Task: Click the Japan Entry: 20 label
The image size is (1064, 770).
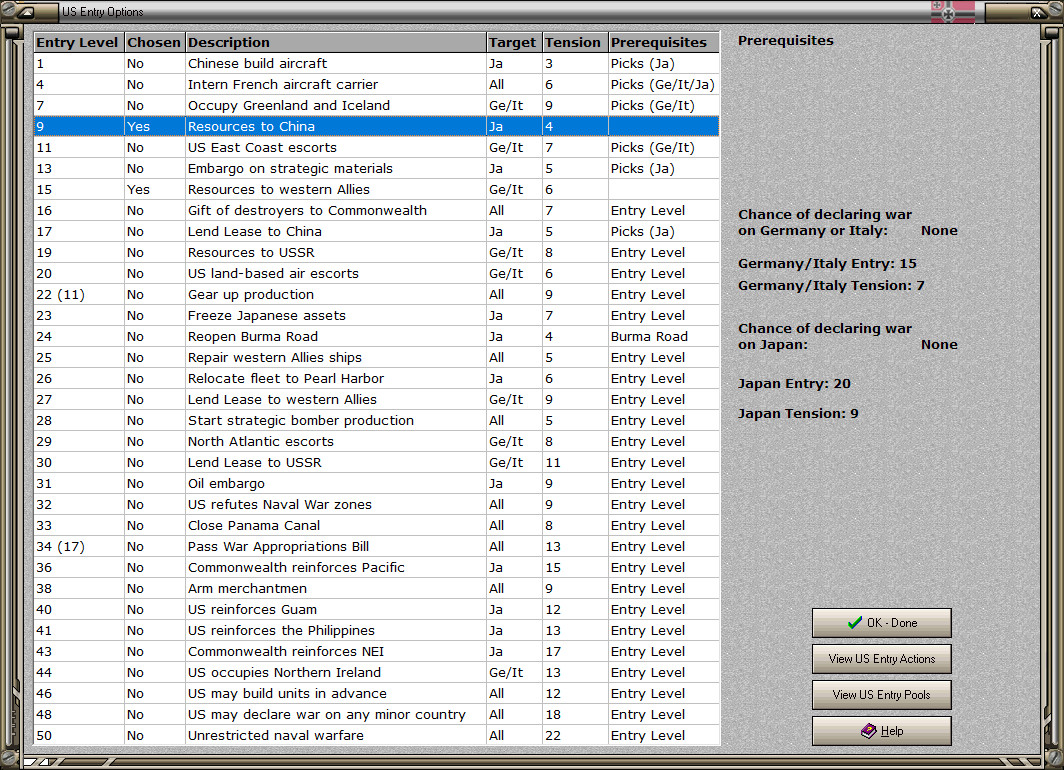Action: tap(794, 384)
